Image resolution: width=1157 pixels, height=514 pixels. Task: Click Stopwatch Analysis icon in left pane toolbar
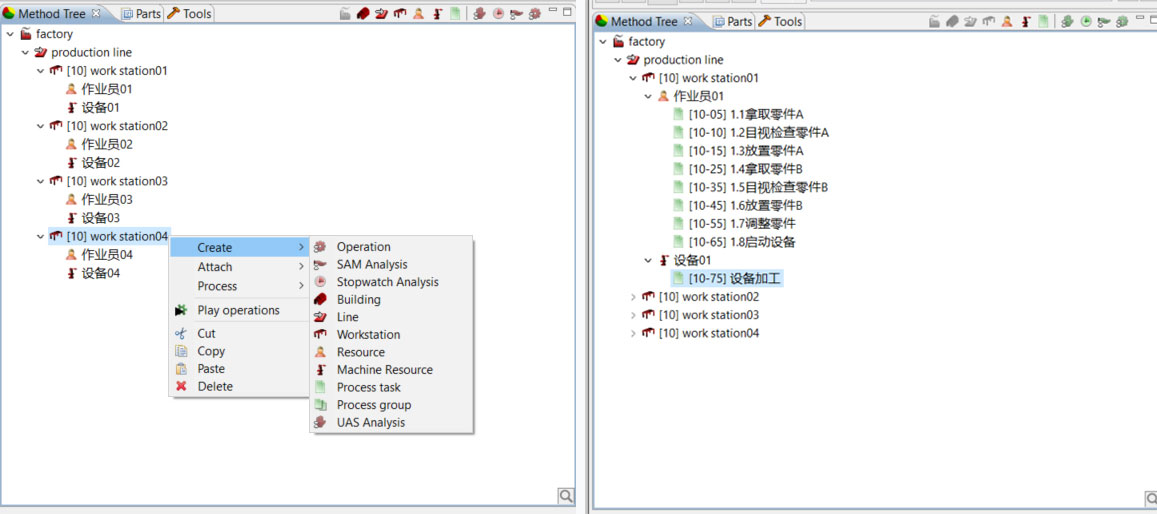[x=498, y=14]
